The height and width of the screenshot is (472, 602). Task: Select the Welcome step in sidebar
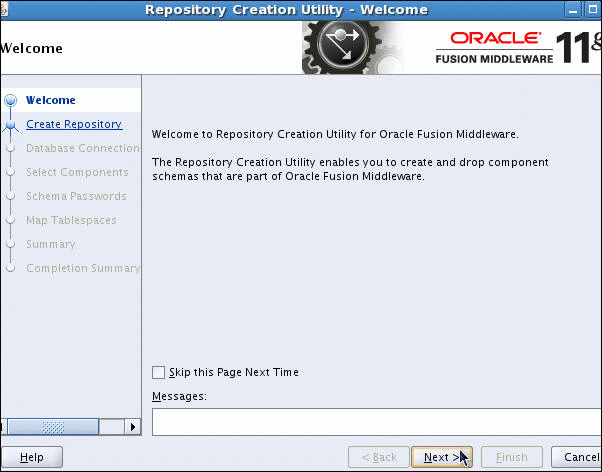point(51,100)
